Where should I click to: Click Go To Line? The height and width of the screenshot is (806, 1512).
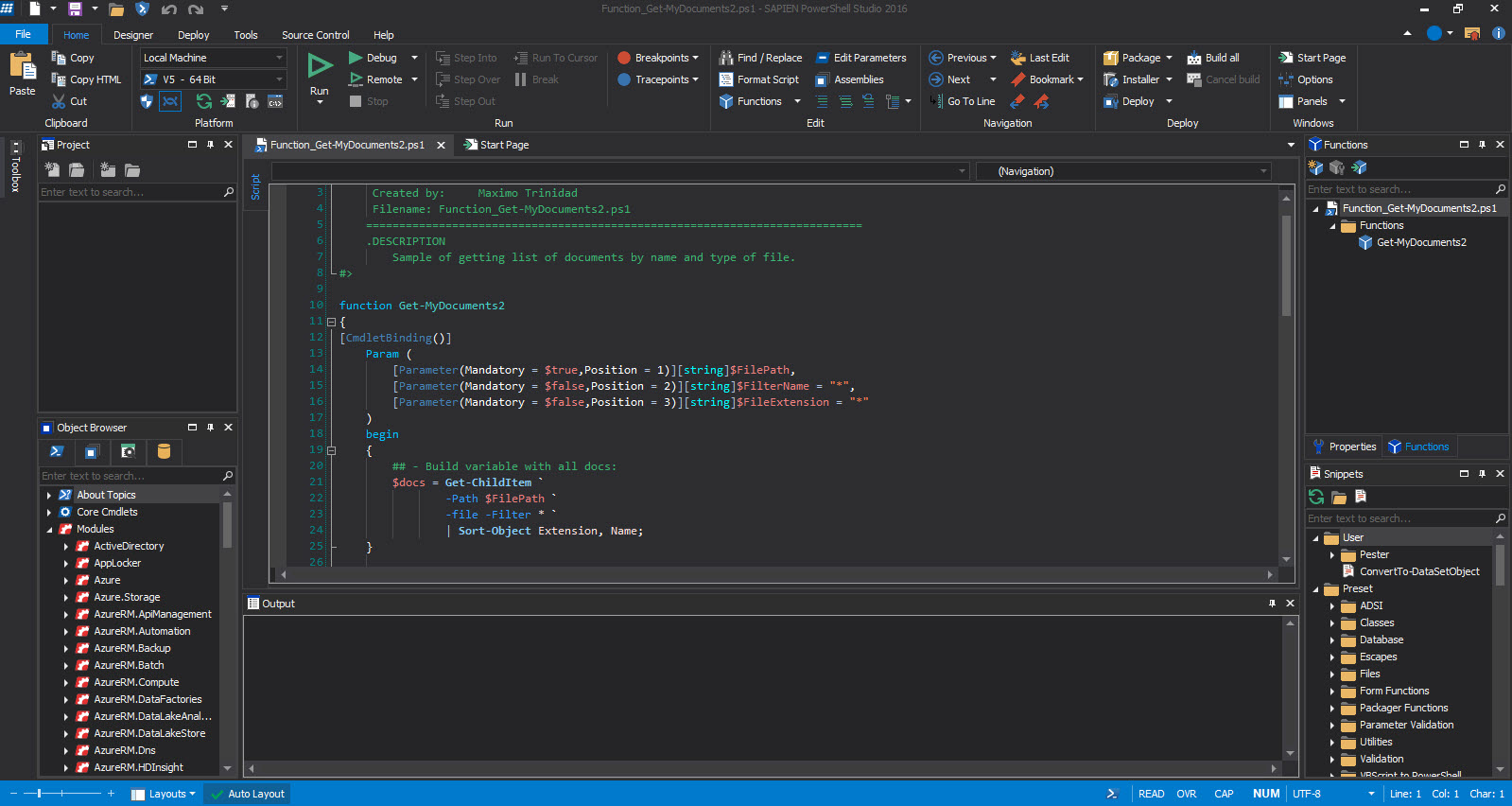pyautogui.click(x=962, y=101)
